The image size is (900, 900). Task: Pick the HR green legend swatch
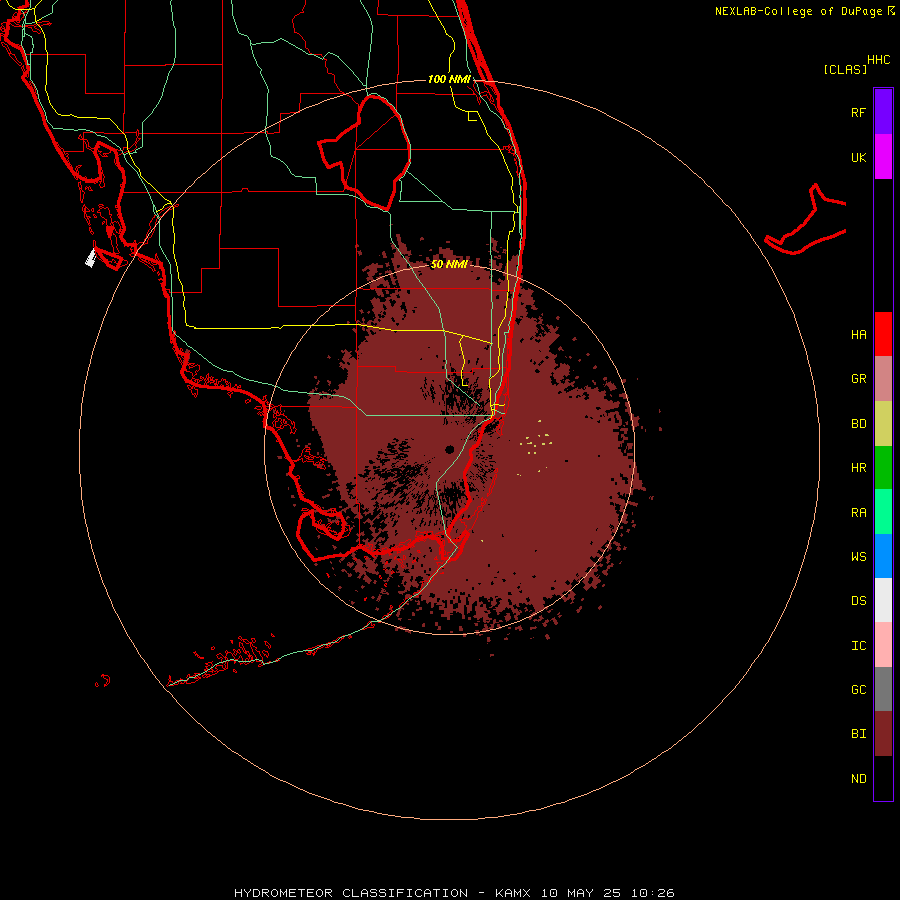[883, 468]
